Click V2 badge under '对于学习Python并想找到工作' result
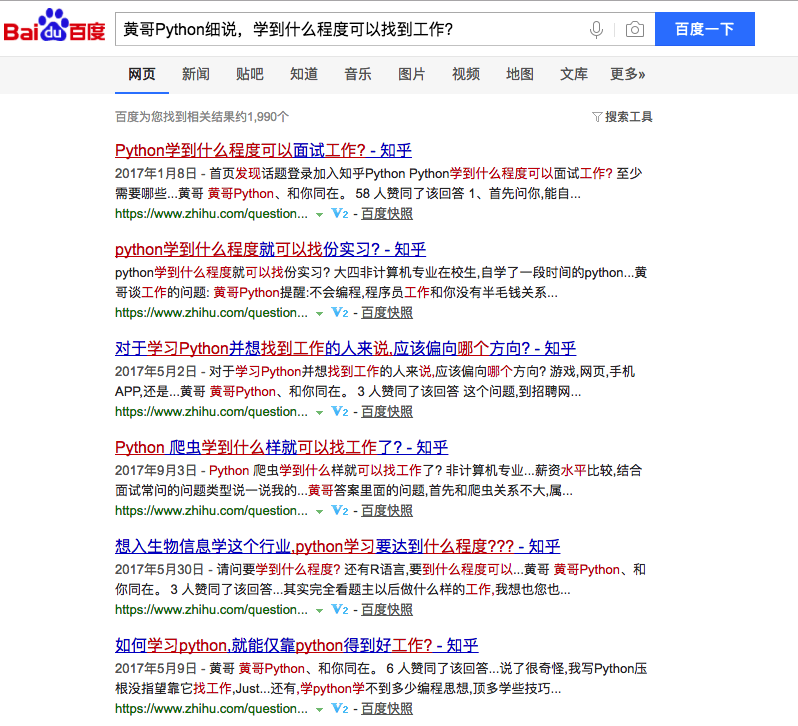The height and width of the screenshot is (726, 798). pyautogui.click(x=340, y=412)
